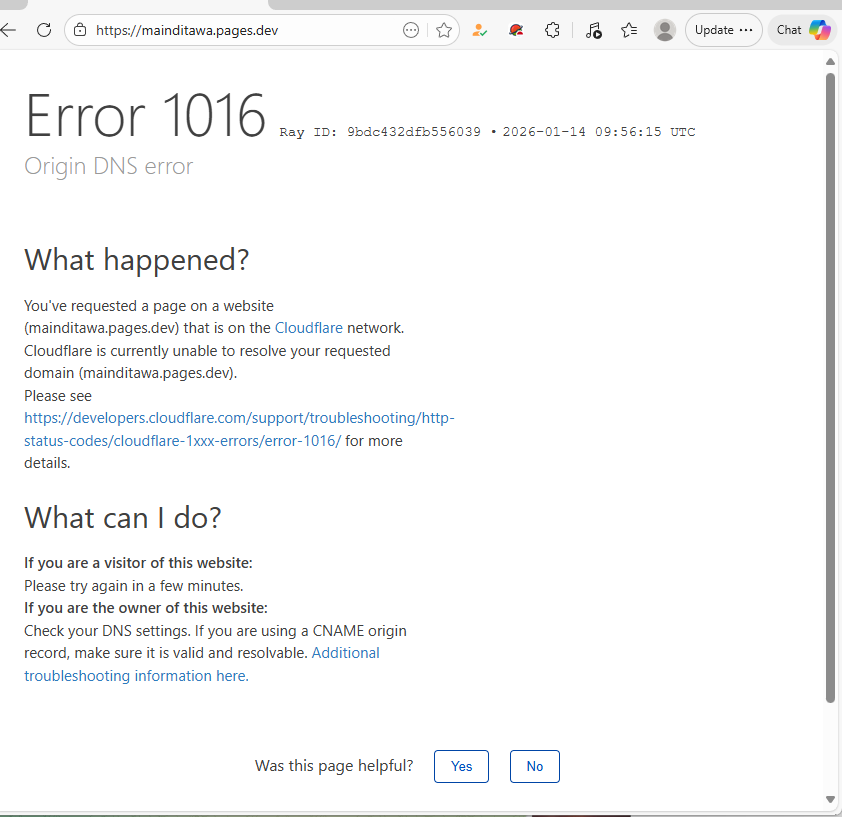Screen dimensions: 842x817
Task: Answer Yes to page helpful question
Action: pos(461,766)
